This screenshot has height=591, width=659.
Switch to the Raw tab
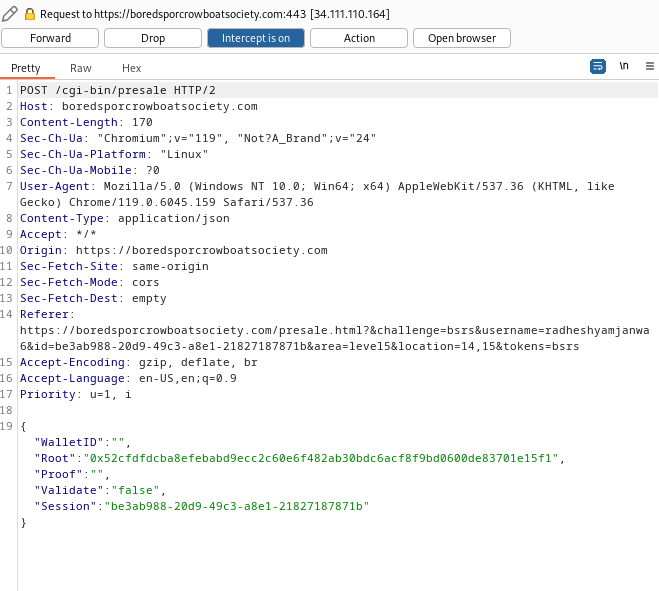(x=81, y=68)
